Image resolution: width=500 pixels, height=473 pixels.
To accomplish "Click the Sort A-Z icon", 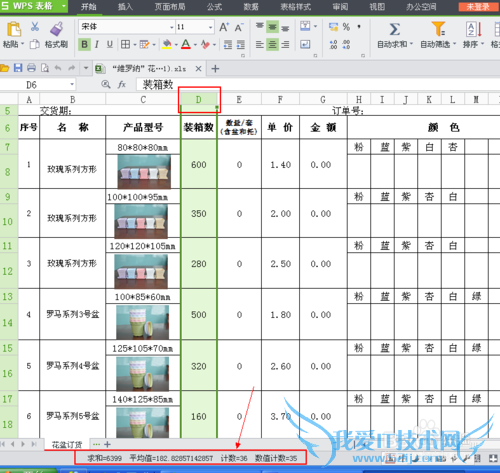I will coord(473,29).
